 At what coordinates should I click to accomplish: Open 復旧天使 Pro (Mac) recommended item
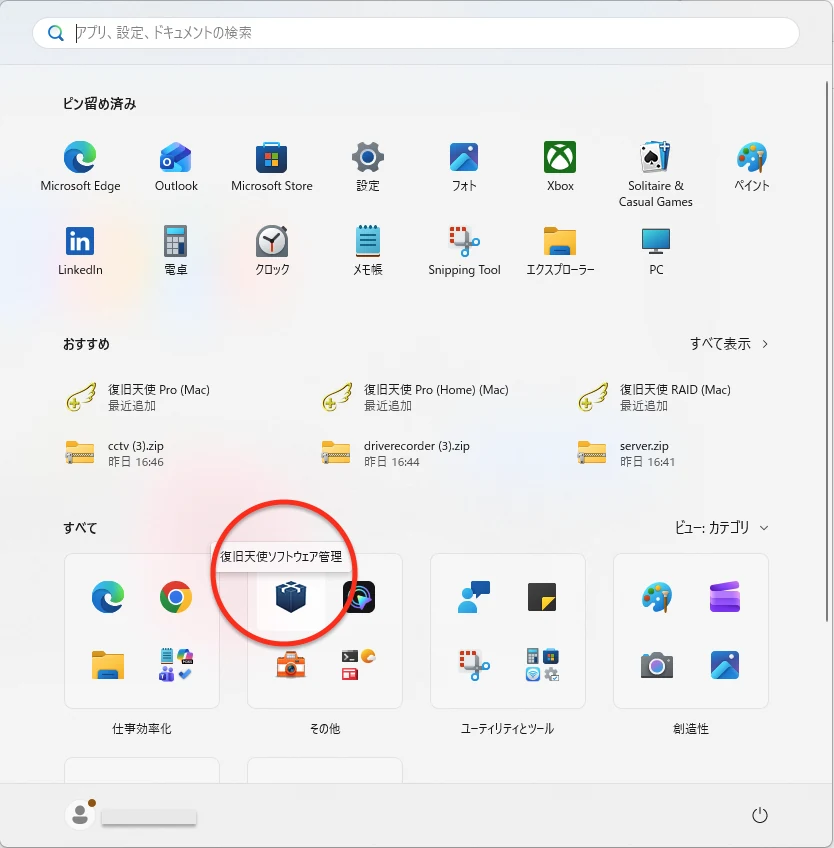pos(138,398)
